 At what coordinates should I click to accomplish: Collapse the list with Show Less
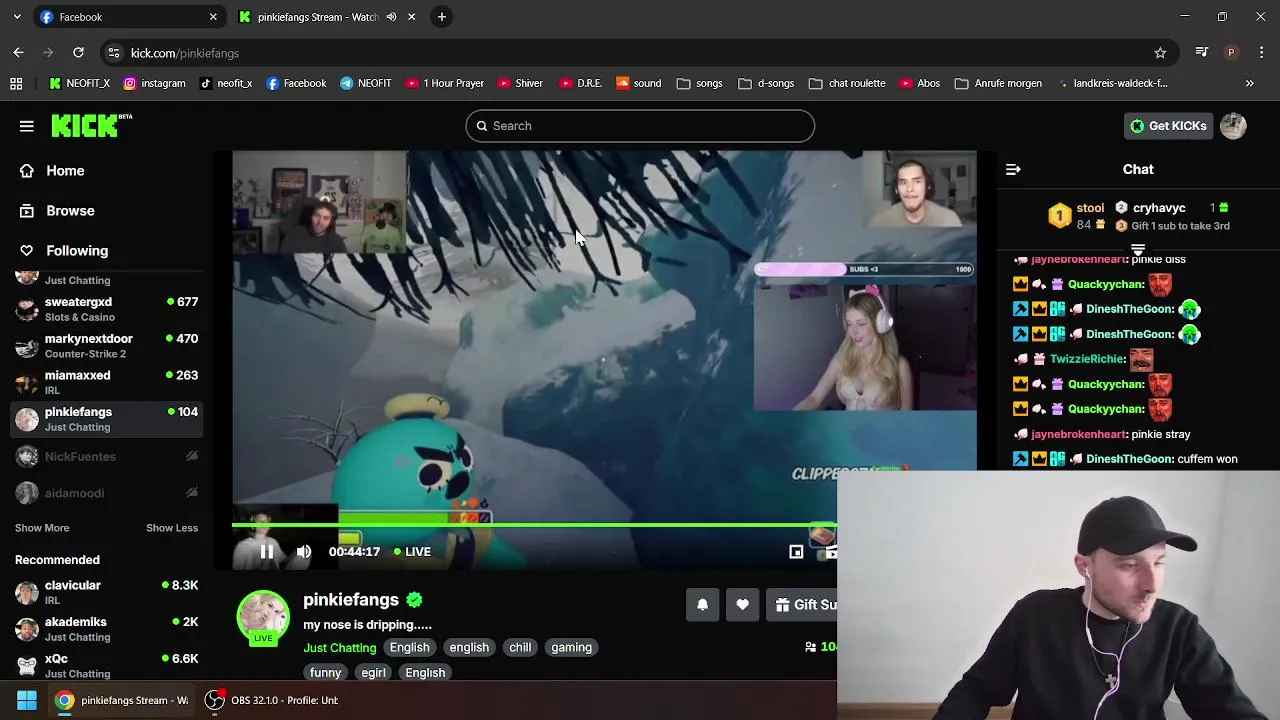172,528
